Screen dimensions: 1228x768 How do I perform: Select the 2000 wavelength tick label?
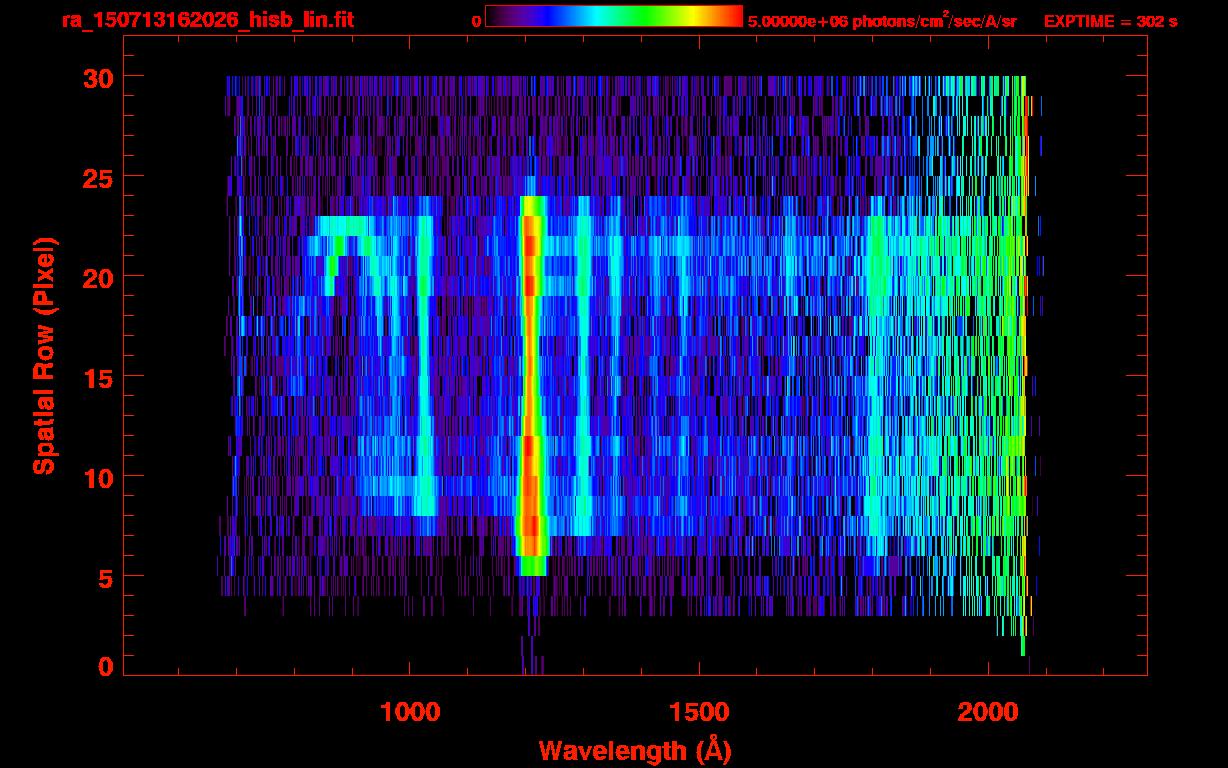click(x=988, y=711)
